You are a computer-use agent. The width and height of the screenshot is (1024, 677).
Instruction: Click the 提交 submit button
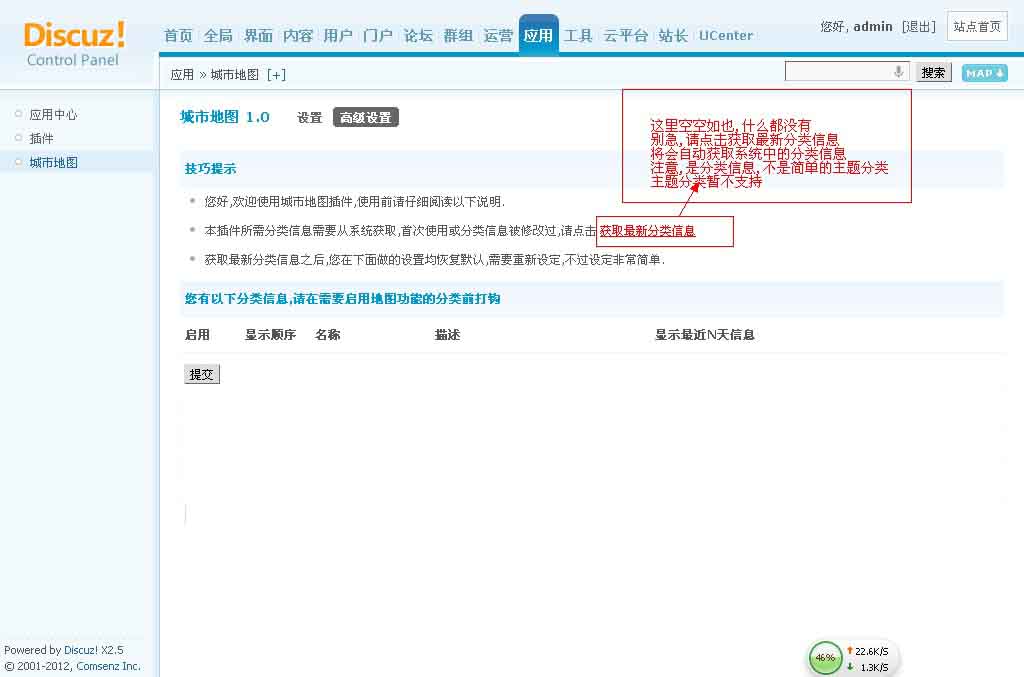pos(202,374)
